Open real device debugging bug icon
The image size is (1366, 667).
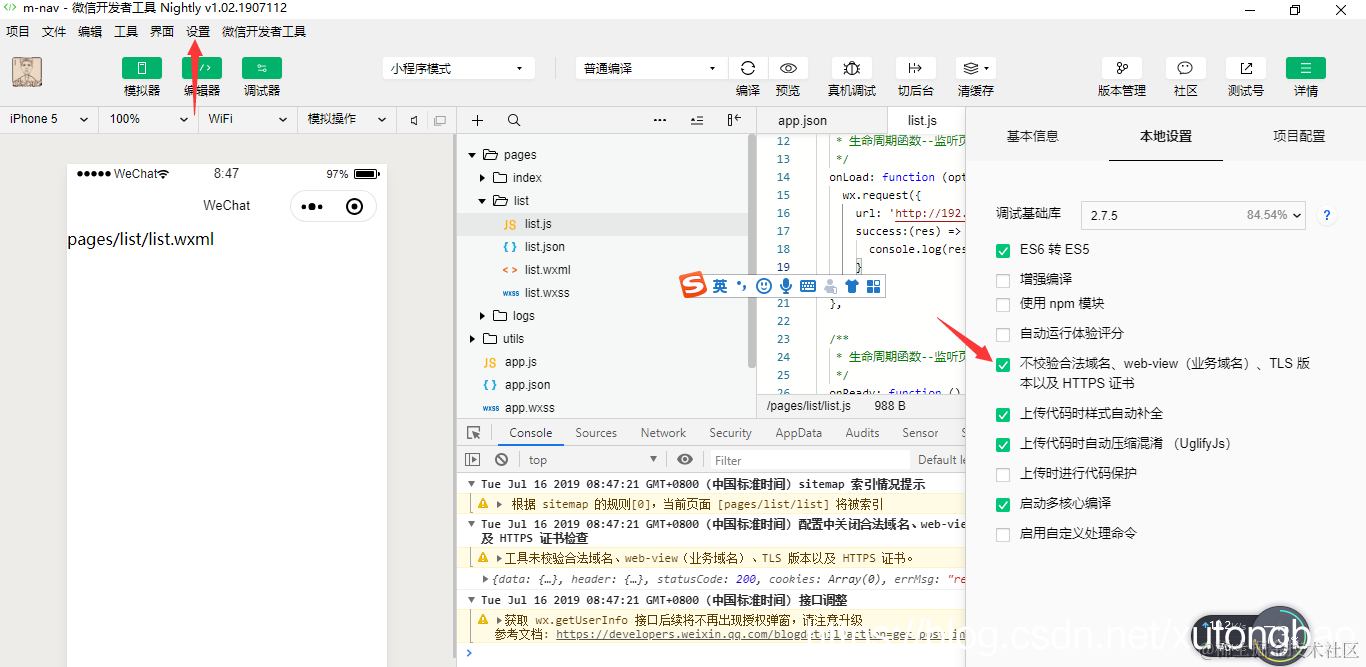(x=852, y=68)
